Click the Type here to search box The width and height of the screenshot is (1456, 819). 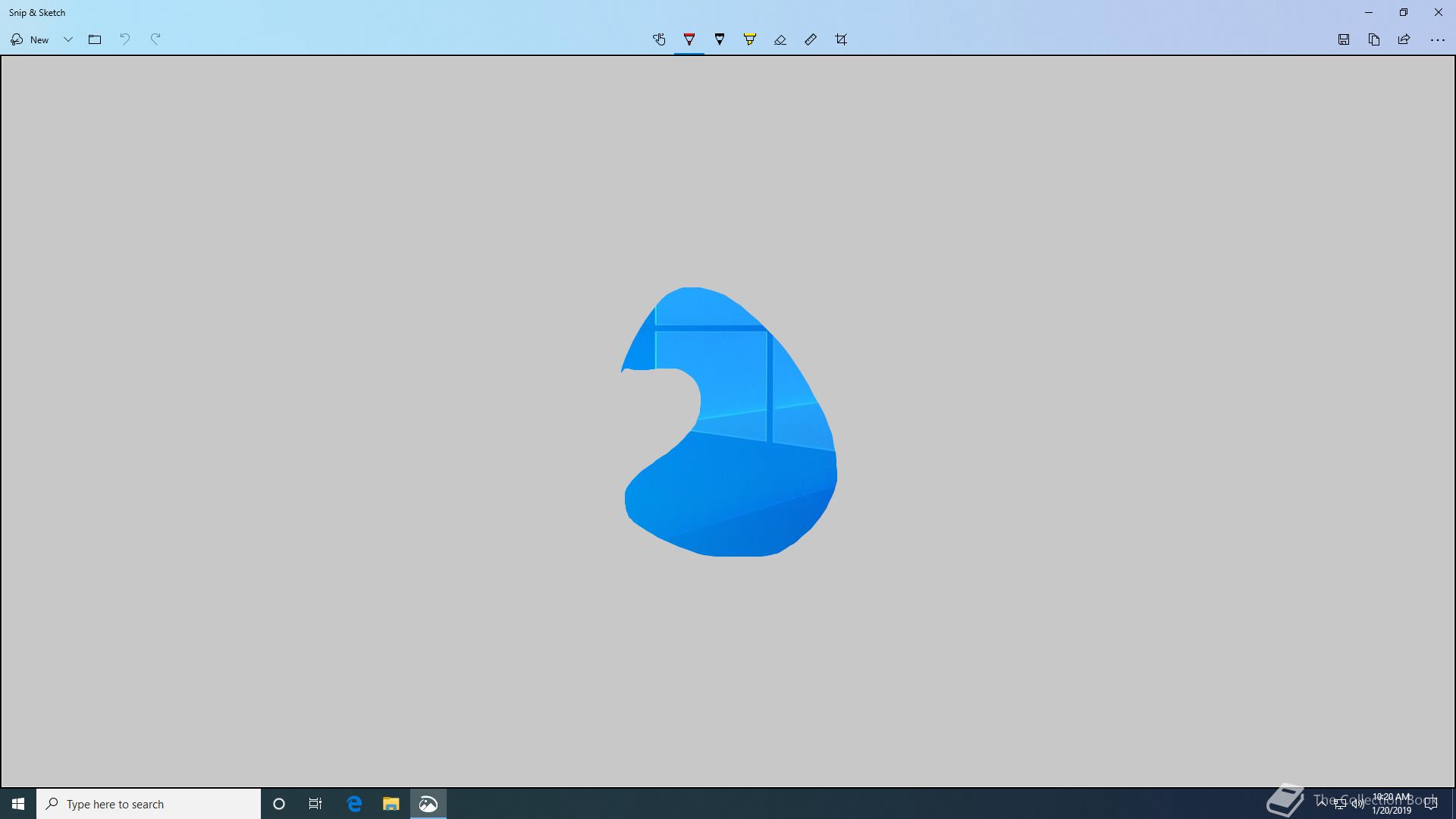coord(149,804)
